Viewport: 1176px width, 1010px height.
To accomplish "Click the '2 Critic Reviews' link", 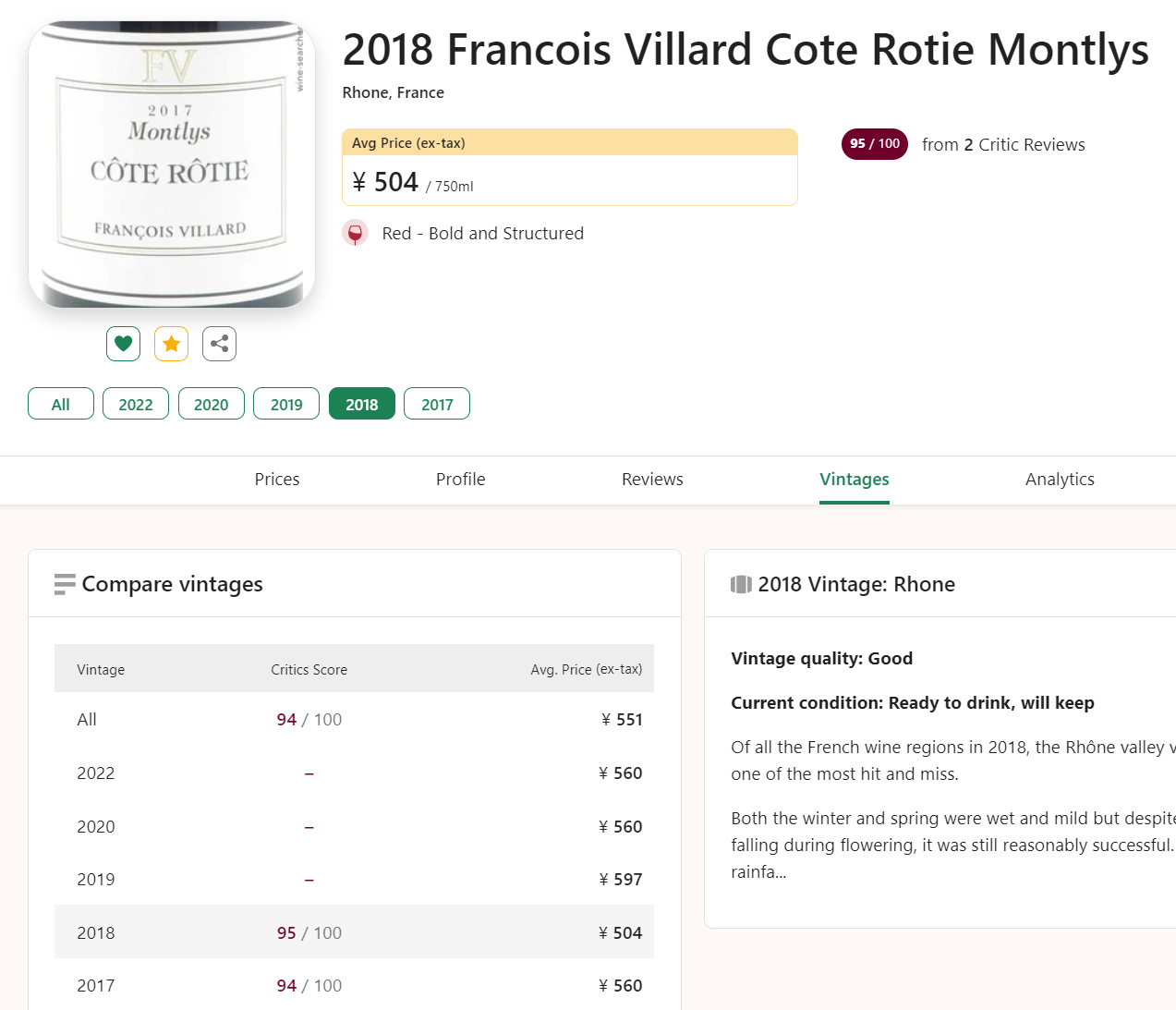I will (x=1024, y=145).
